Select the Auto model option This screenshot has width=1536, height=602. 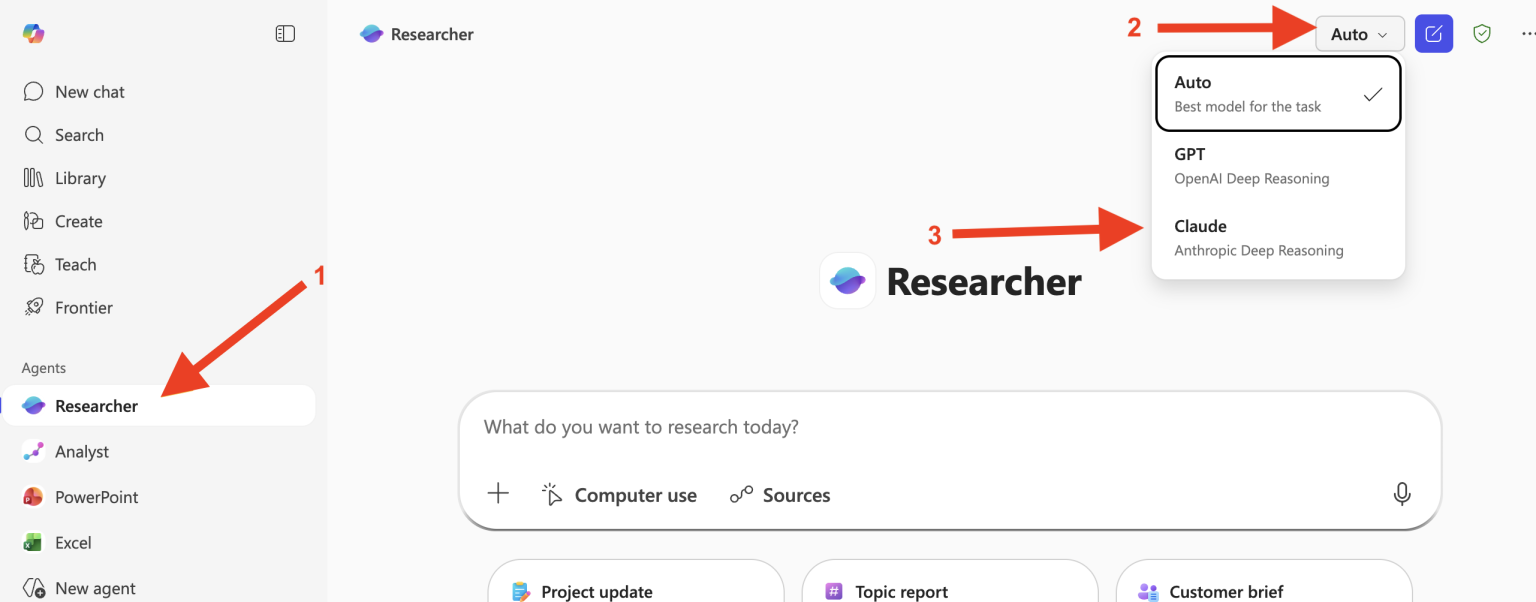pyautogui.click(x=1278, y=94)
